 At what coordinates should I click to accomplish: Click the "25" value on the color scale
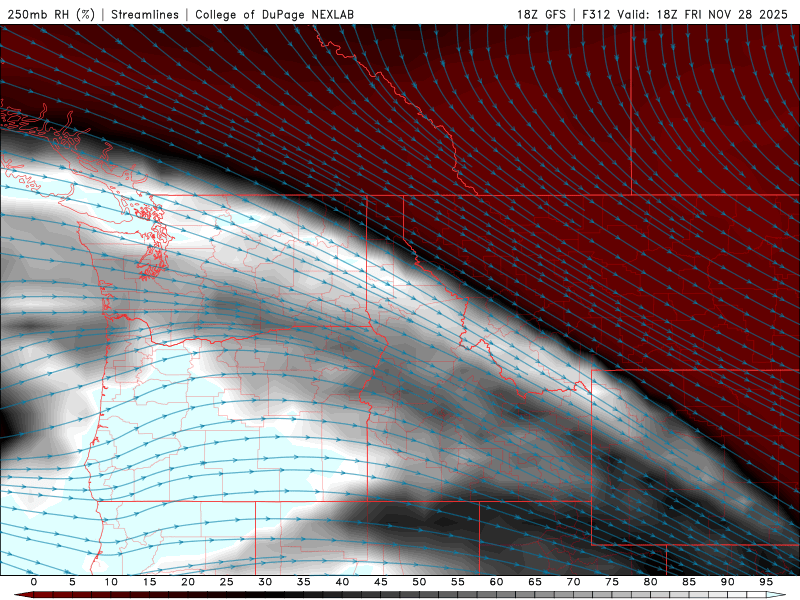pyautogui.click(x=227, y=582)
